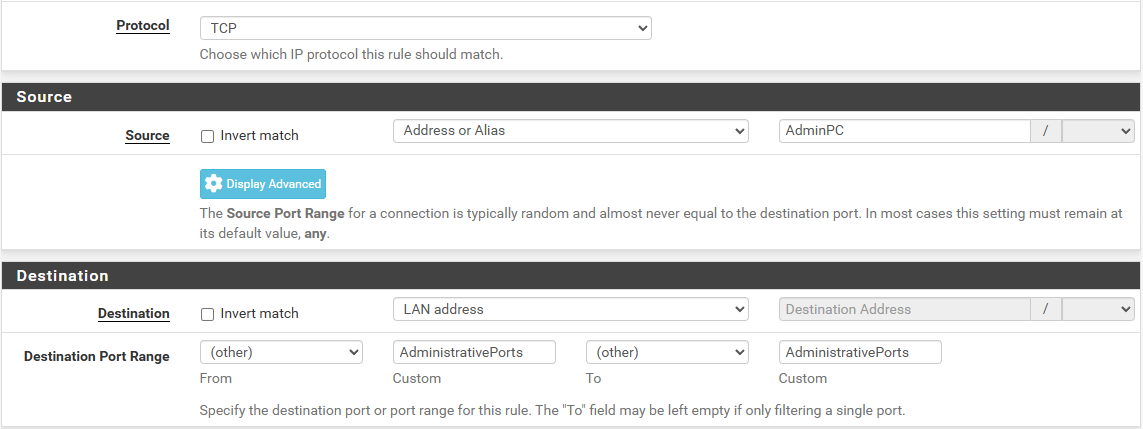
Task: Click the Source section header bar
Action: point(572,97)
